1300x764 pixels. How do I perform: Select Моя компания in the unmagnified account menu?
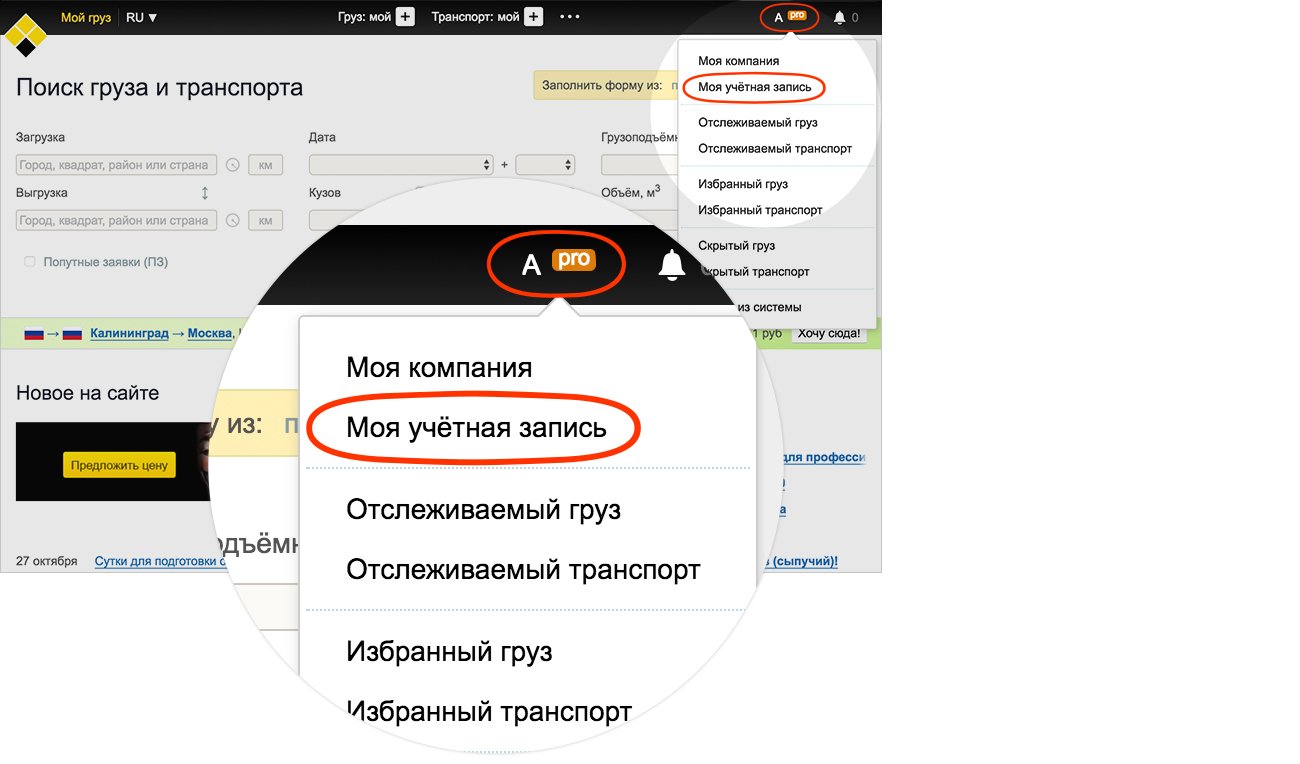click(x=738, y=61)
